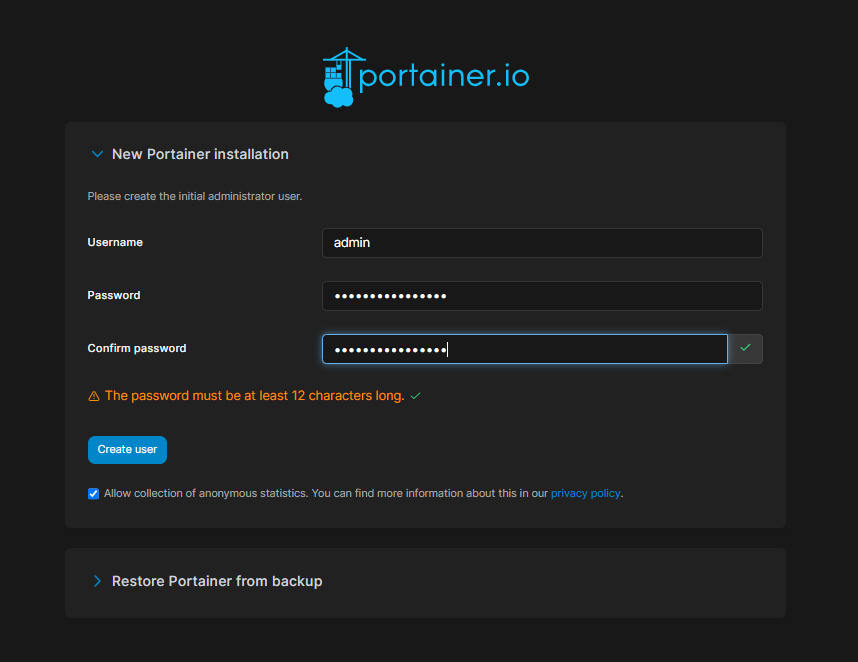Click the Username label

(x=115, y=242)
